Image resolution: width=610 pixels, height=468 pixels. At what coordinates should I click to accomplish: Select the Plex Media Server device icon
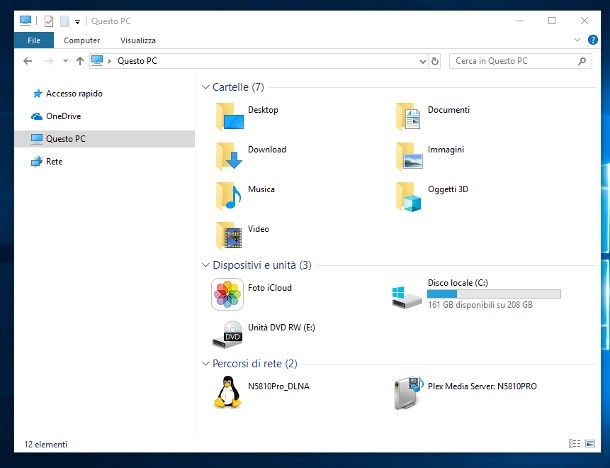click(408, 392)
